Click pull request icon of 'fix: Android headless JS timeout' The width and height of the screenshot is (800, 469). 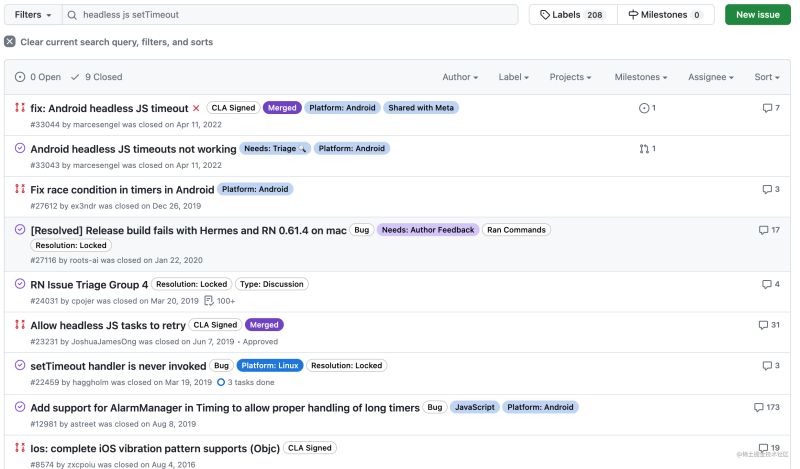point(20,107)
